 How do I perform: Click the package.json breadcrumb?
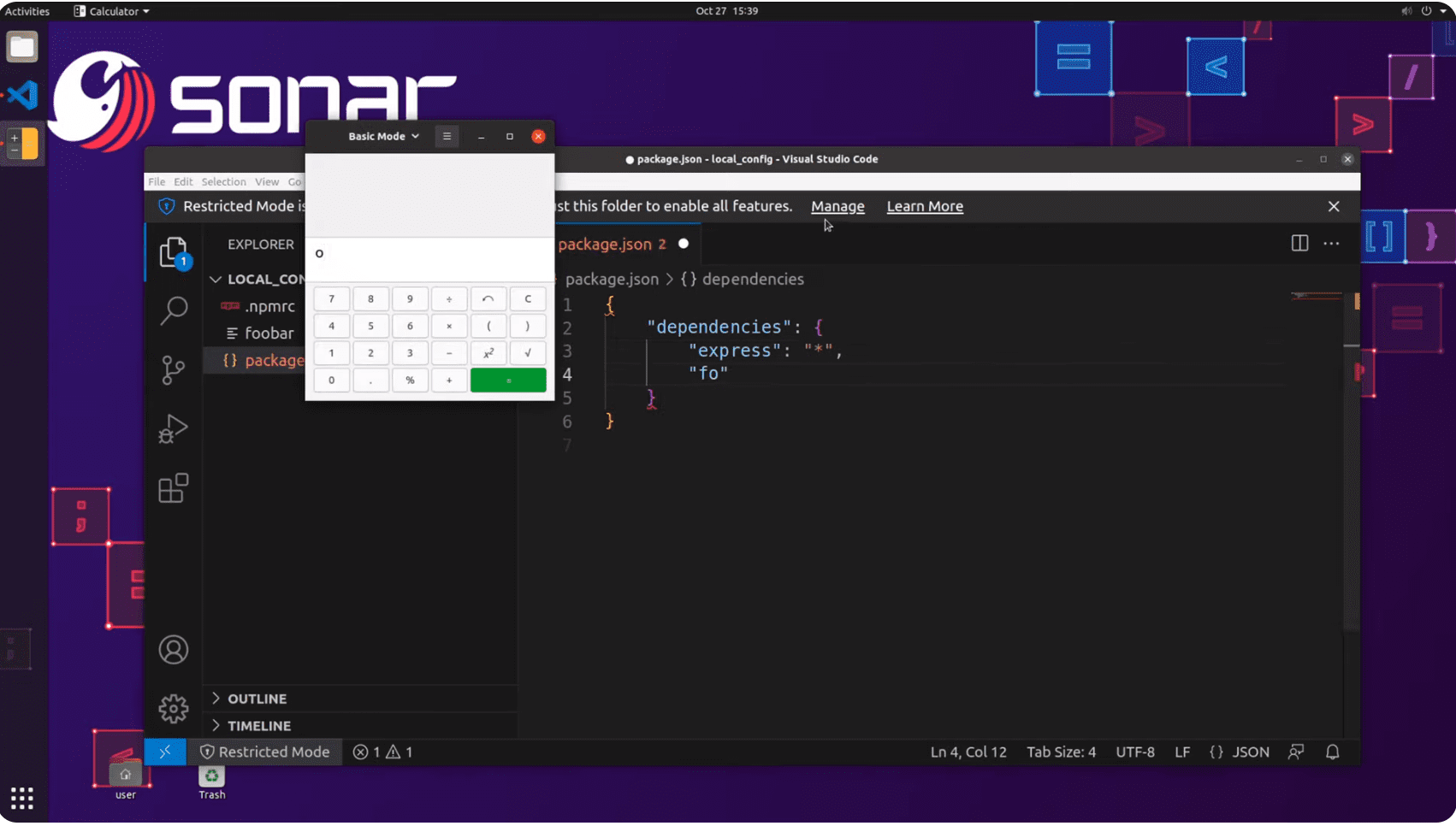tap(612, 279)
